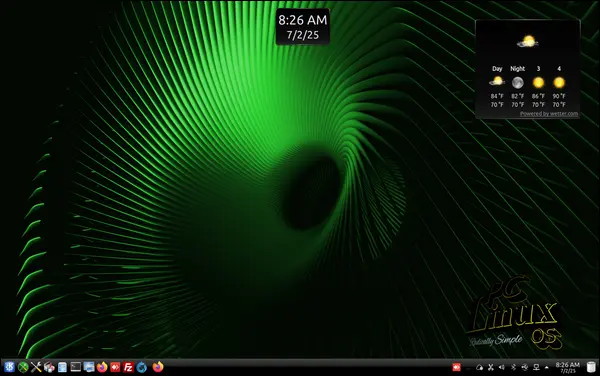Screen dimensions: 600x376
Task: Launch the software packages boxes icon
Action: point(49,367)
